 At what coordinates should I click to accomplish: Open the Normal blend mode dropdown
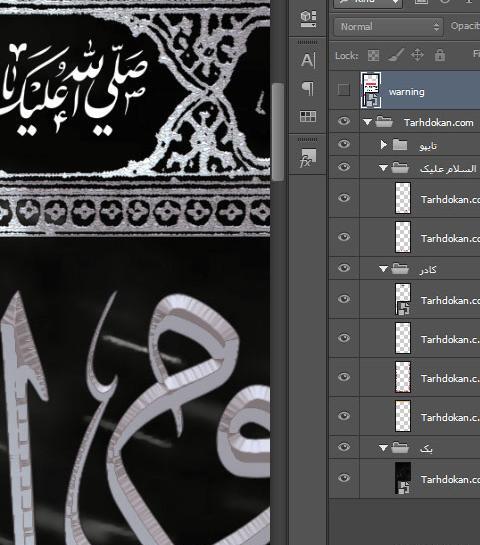(389, 26)
